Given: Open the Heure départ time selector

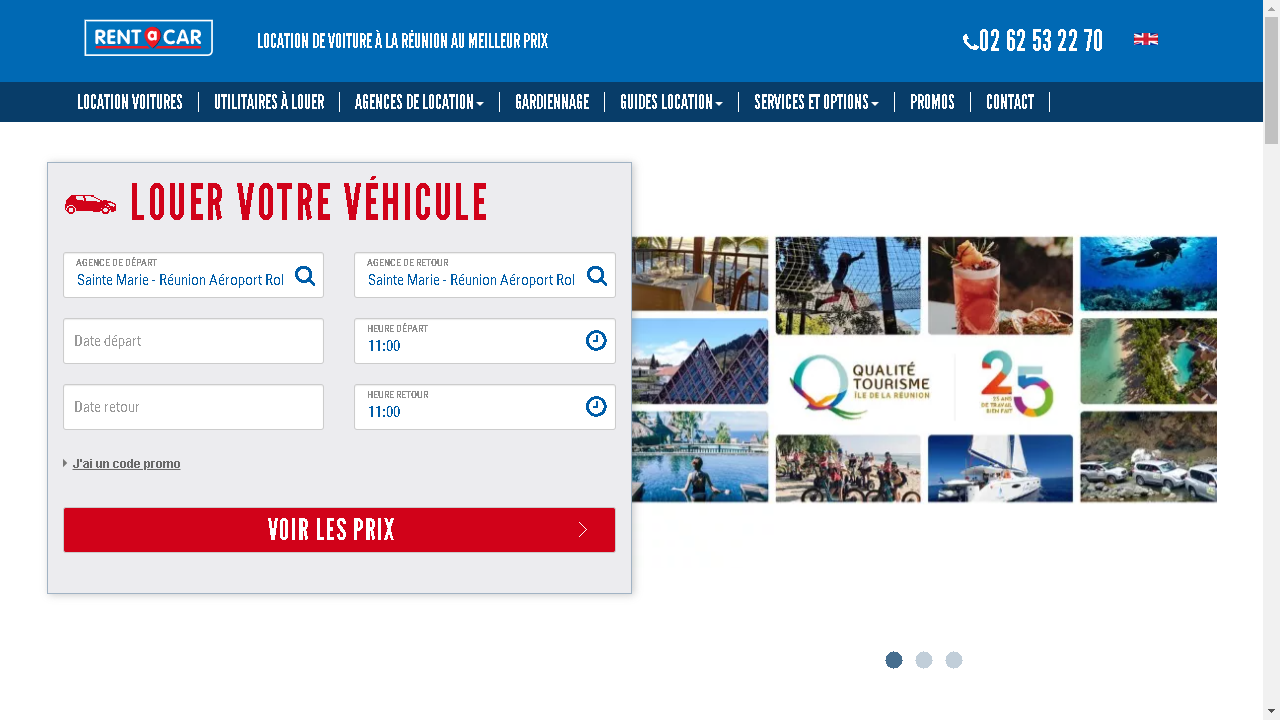Looking at the screenshot, I should pos(485,341).
